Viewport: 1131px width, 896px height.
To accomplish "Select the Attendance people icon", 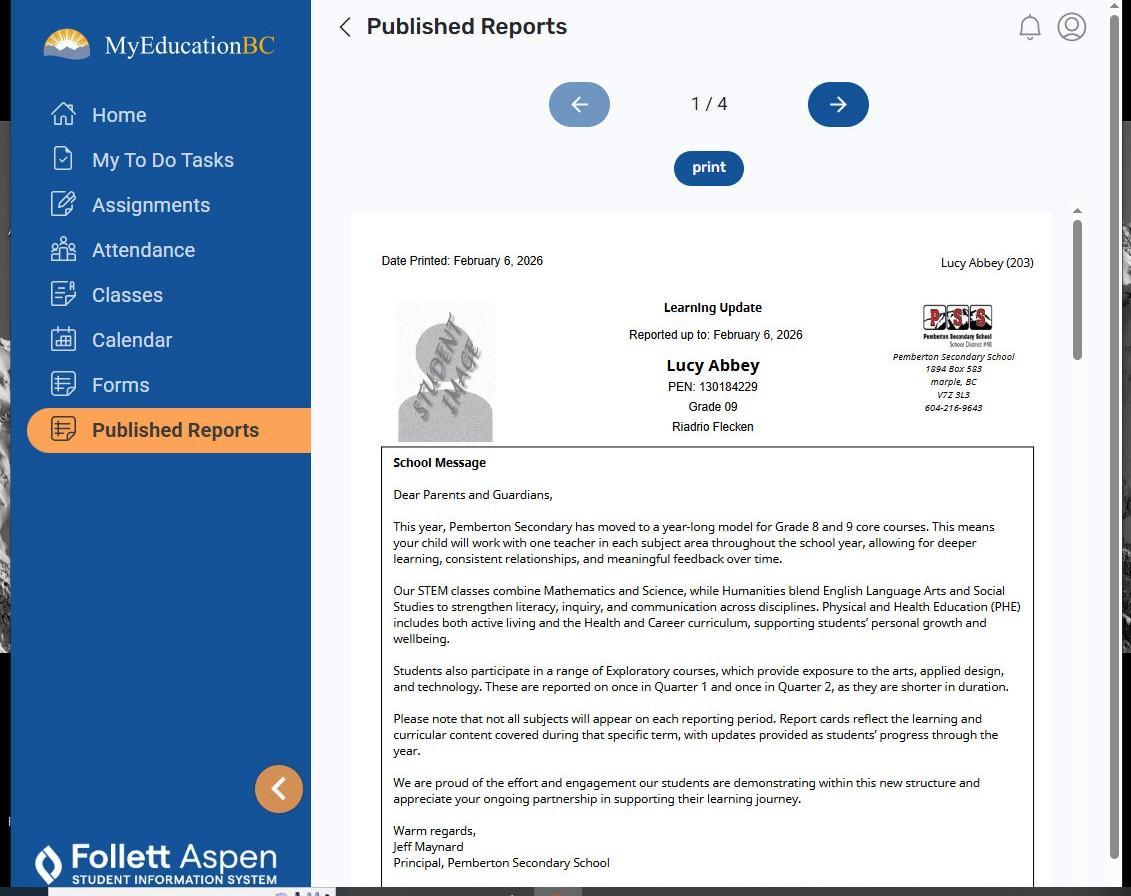I will click(x=63, y=250).
